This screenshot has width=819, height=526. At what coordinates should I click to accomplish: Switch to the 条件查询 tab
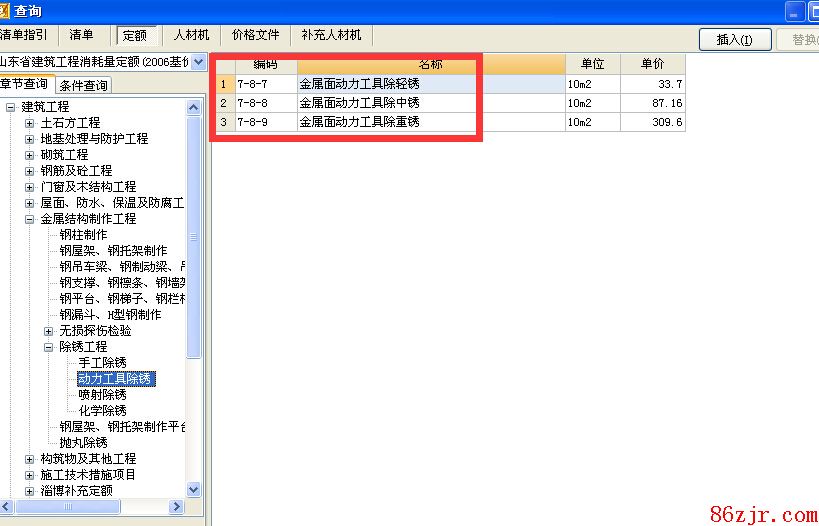tap(83, 86)
